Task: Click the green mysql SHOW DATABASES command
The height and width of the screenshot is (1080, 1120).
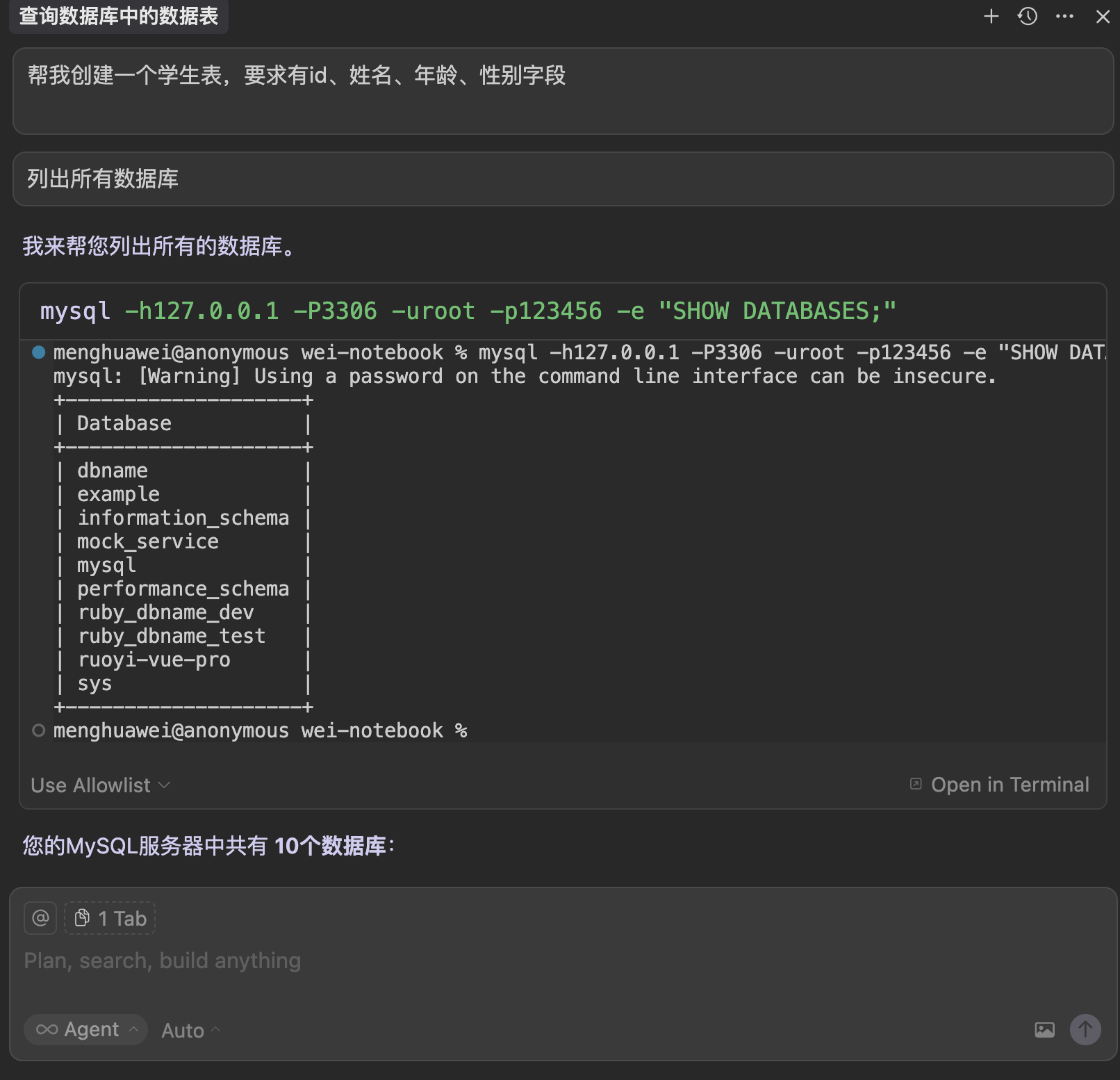Action: tap(468, 311)
